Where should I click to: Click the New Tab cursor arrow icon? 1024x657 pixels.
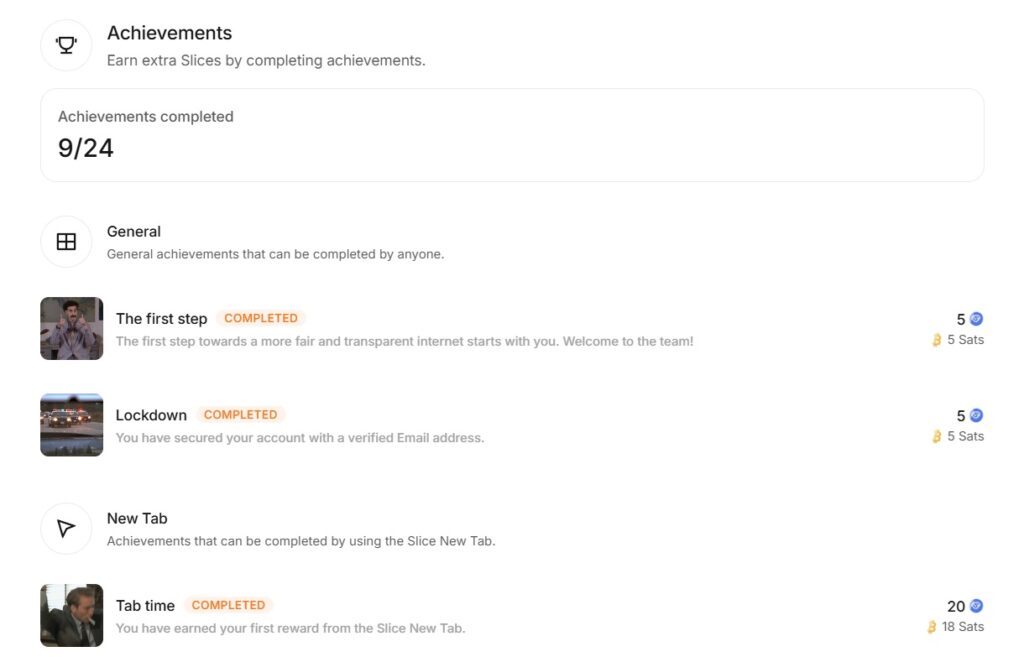[66, 528]
